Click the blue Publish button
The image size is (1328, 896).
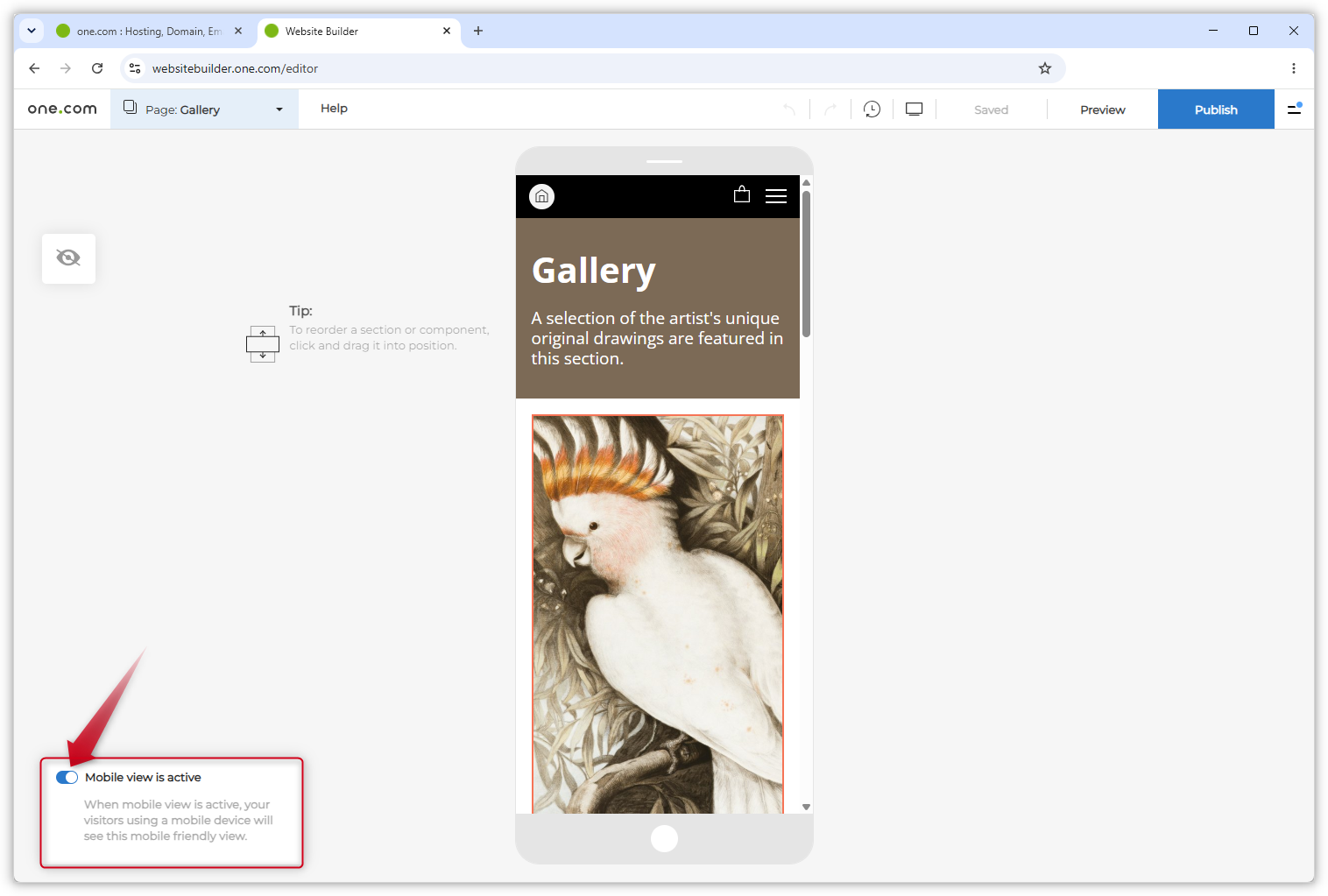pyautogui.click(x=1216, y=109)
